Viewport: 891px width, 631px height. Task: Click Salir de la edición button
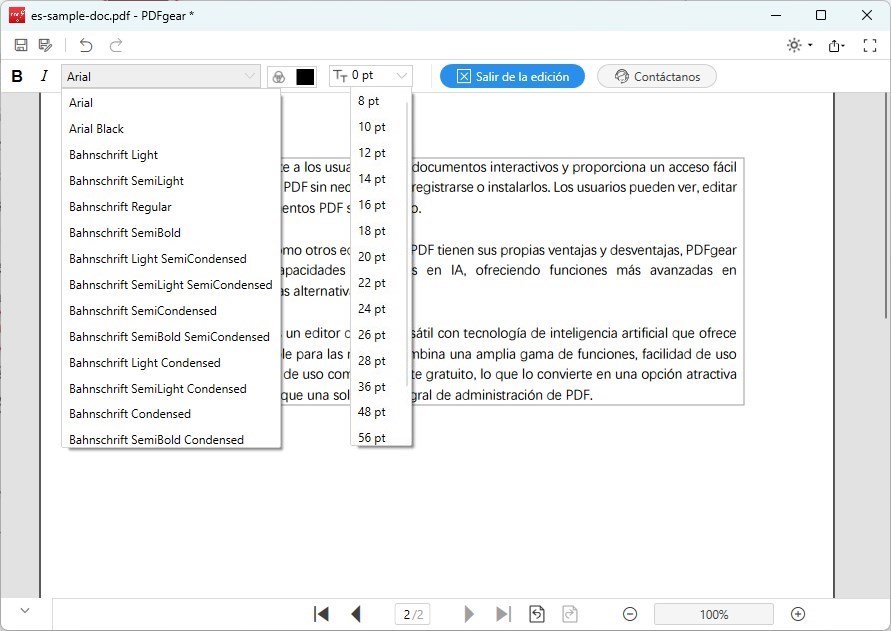(x=512, y=76)
